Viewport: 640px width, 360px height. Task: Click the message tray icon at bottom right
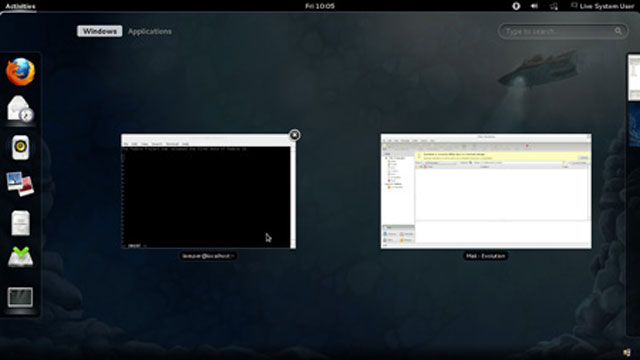coord(627,352)
